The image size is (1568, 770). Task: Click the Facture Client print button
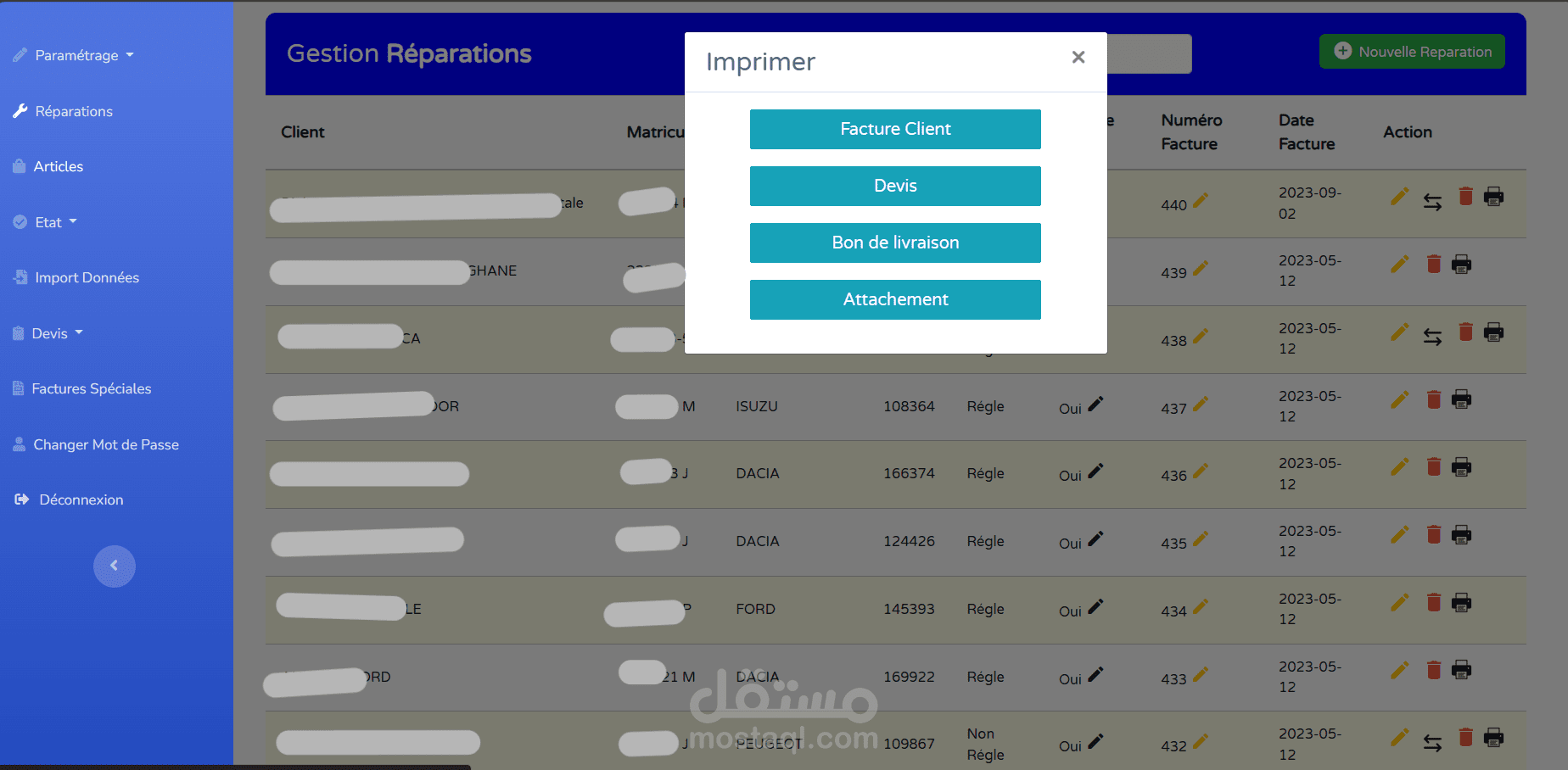coord(895,129)
